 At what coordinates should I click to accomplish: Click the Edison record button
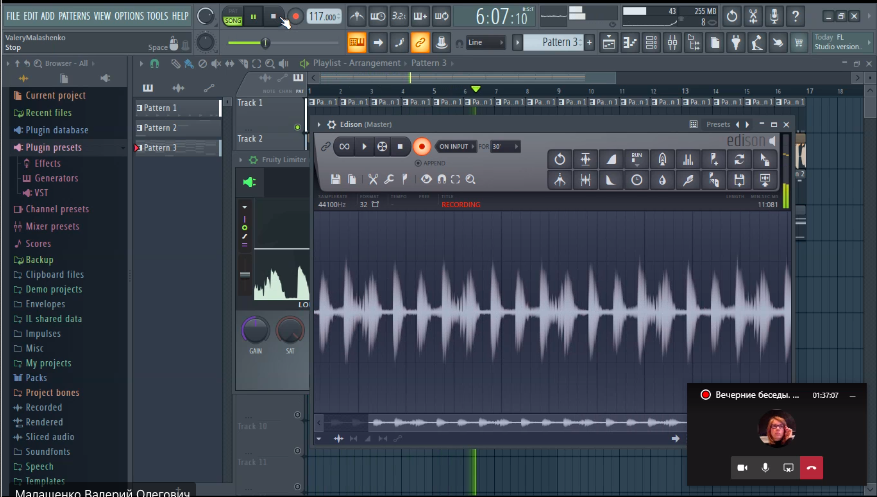coord(421,146)
